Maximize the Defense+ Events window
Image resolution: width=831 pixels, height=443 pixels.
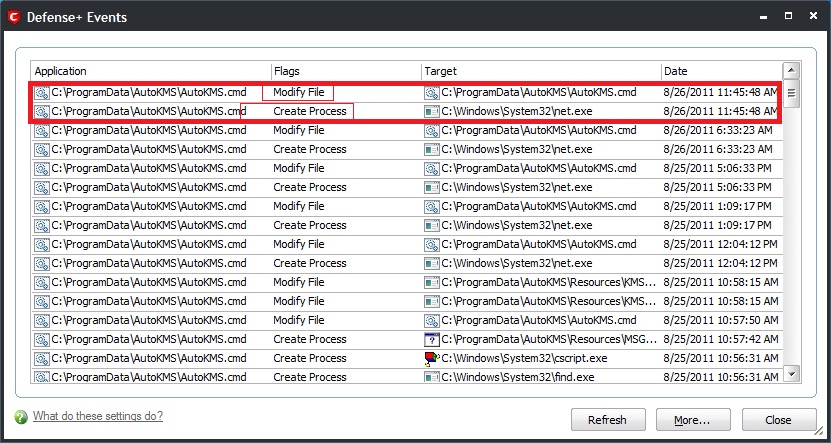tap(789, 16)
